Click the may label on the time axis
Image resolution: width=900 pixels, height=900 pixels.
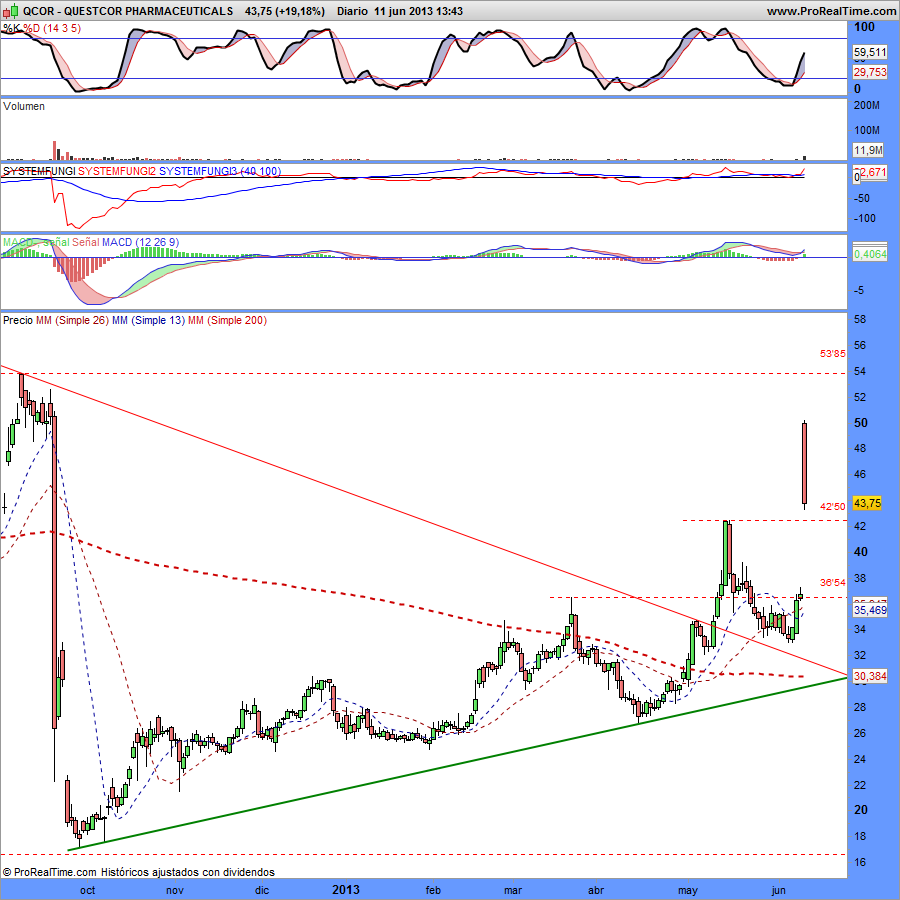pos(688,890)
